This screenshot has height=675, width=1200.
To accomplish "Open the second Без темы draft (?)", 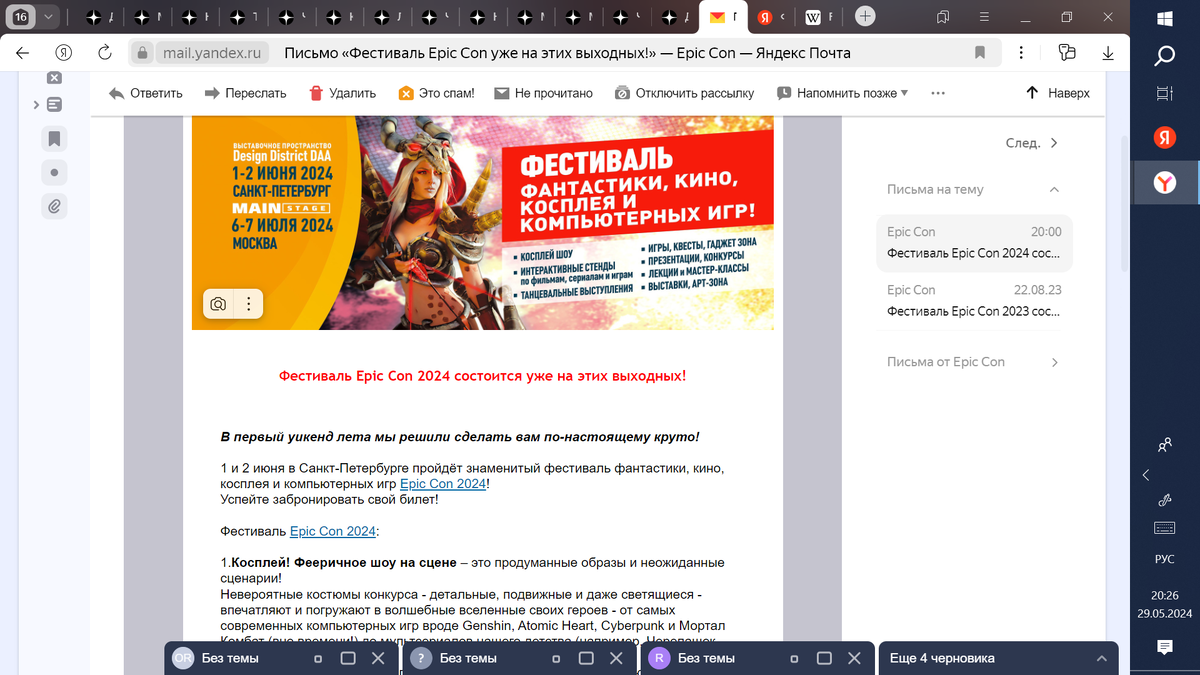I will click(468, 658).
